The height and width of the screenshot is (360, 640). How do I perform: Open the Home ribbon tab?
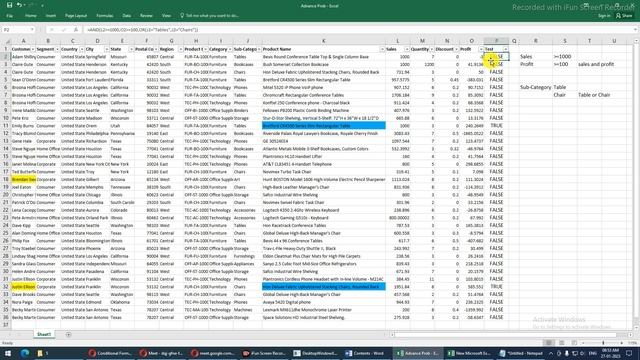pyautogui.click(x=31, y=16)
